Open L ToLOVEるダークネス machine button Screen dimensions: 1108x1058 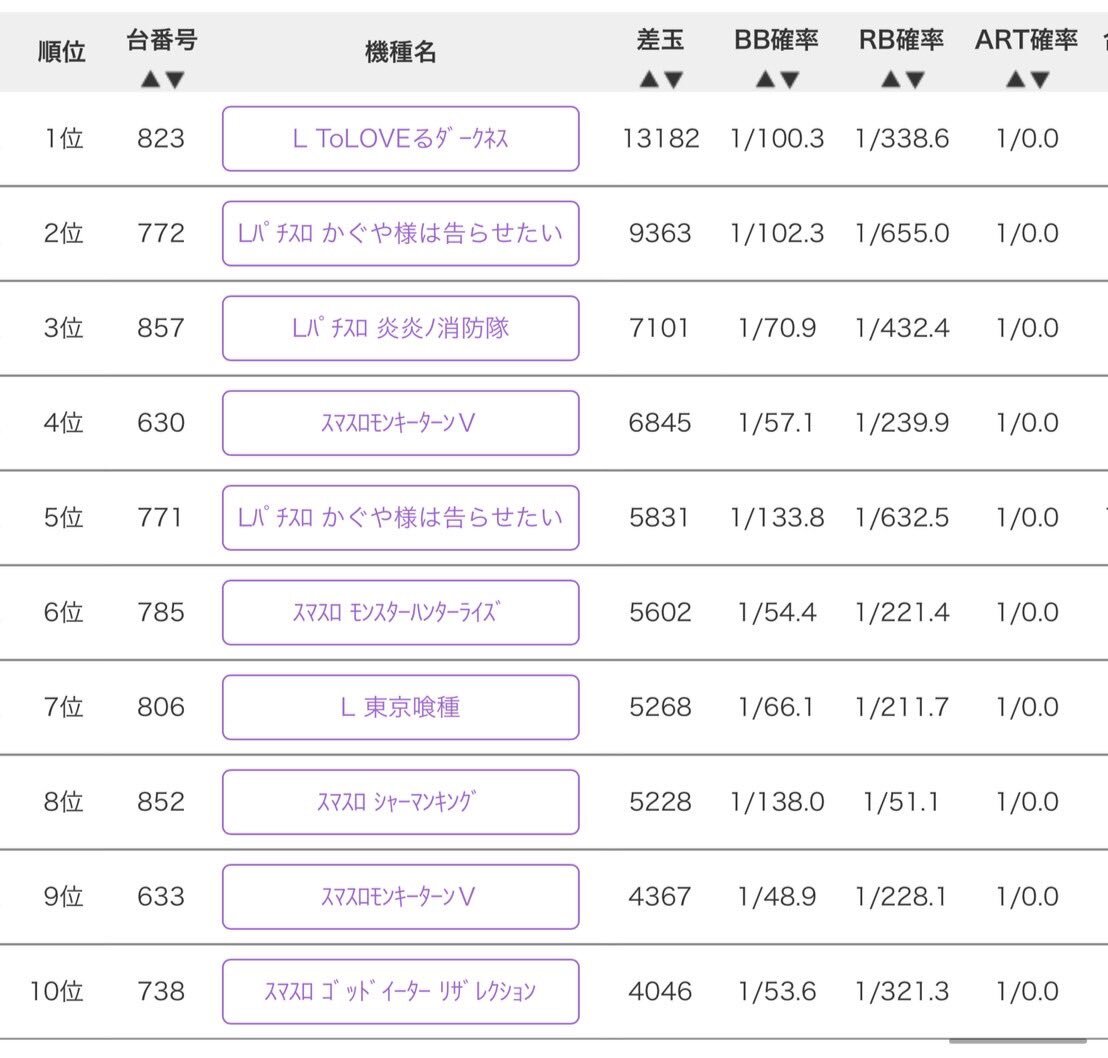point(401,139)
